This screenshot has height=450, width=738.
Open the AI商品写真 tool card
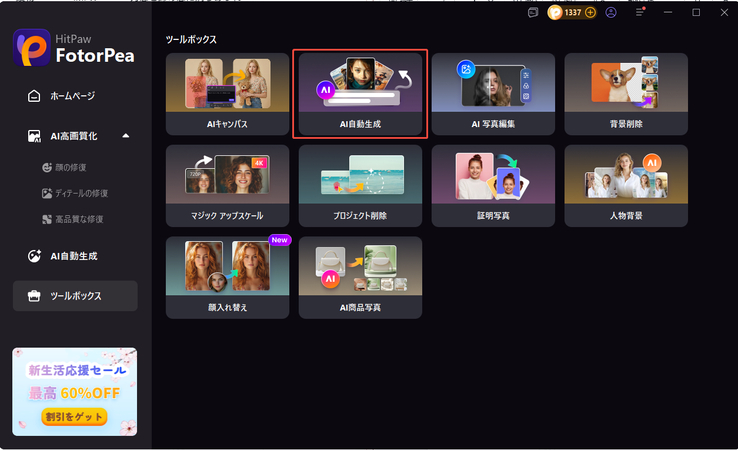coord(361,278)
